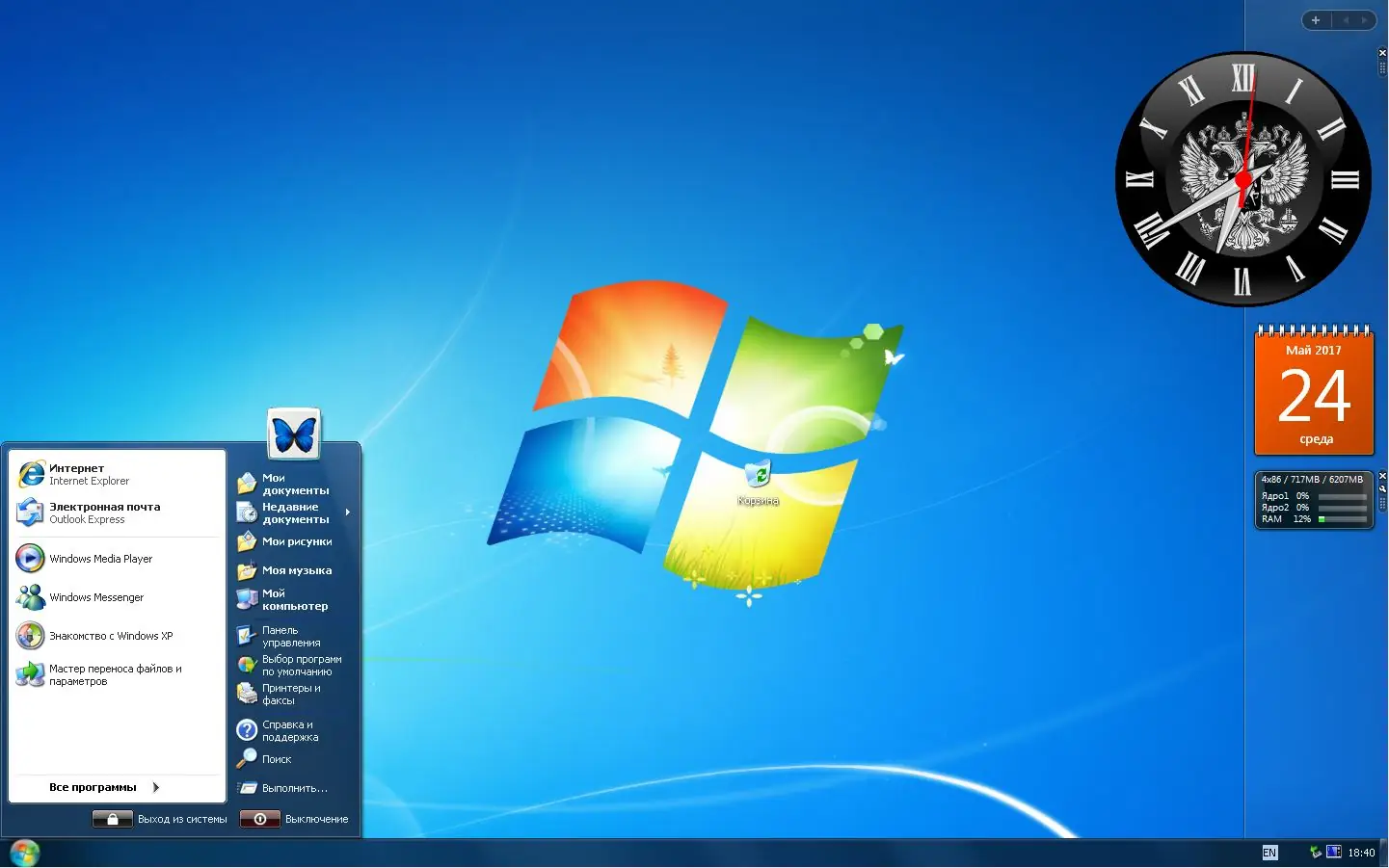
Task: Click the Ядро1 usage bar
Action: [x=1343, y=496]
